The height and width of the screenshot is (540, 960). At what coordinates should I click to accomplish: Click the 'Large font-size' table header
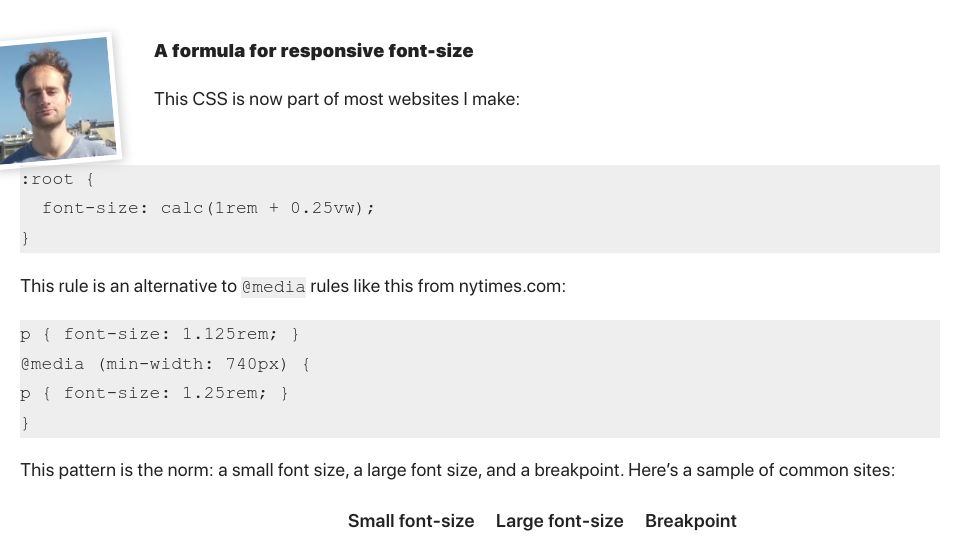(560, 521)
